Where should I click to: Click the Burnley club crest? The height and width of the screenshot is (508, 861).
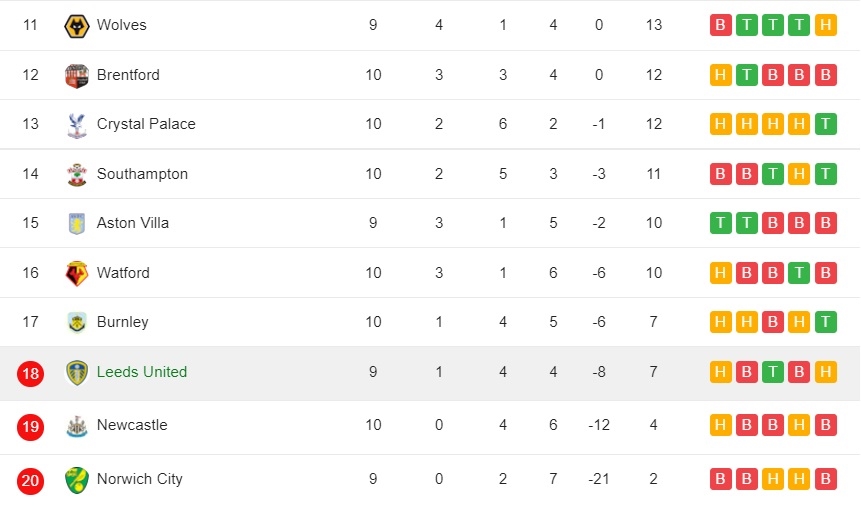(77, 322)
